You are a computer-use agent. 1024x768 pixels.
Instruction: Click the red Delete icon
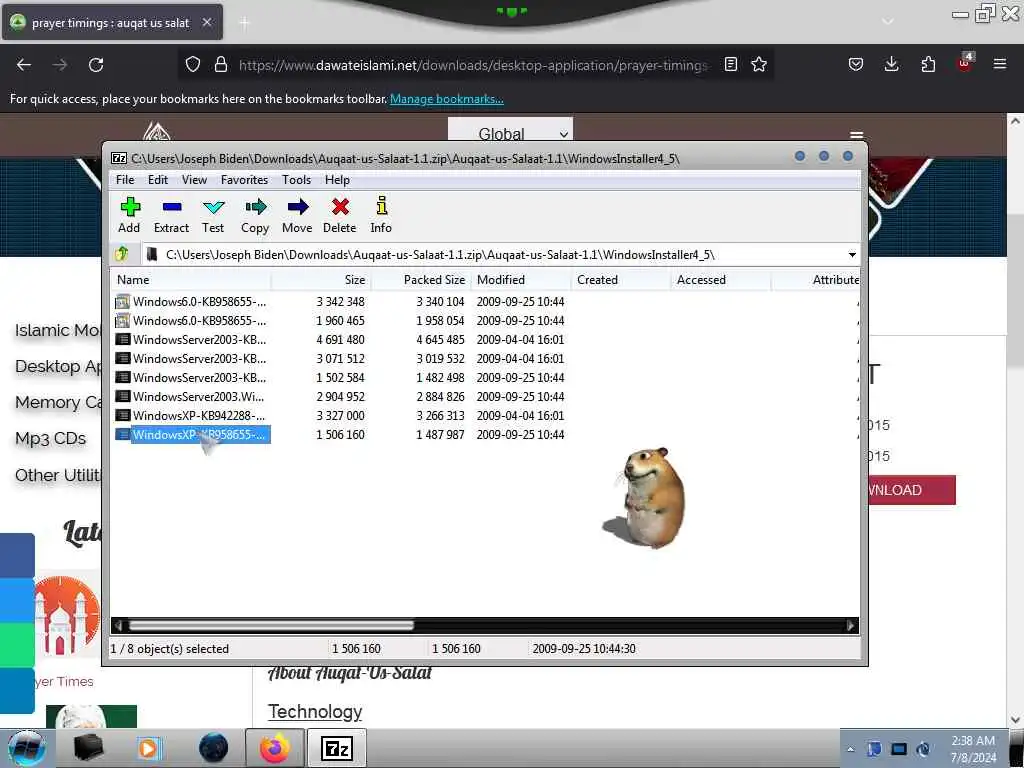pos(340,215)
